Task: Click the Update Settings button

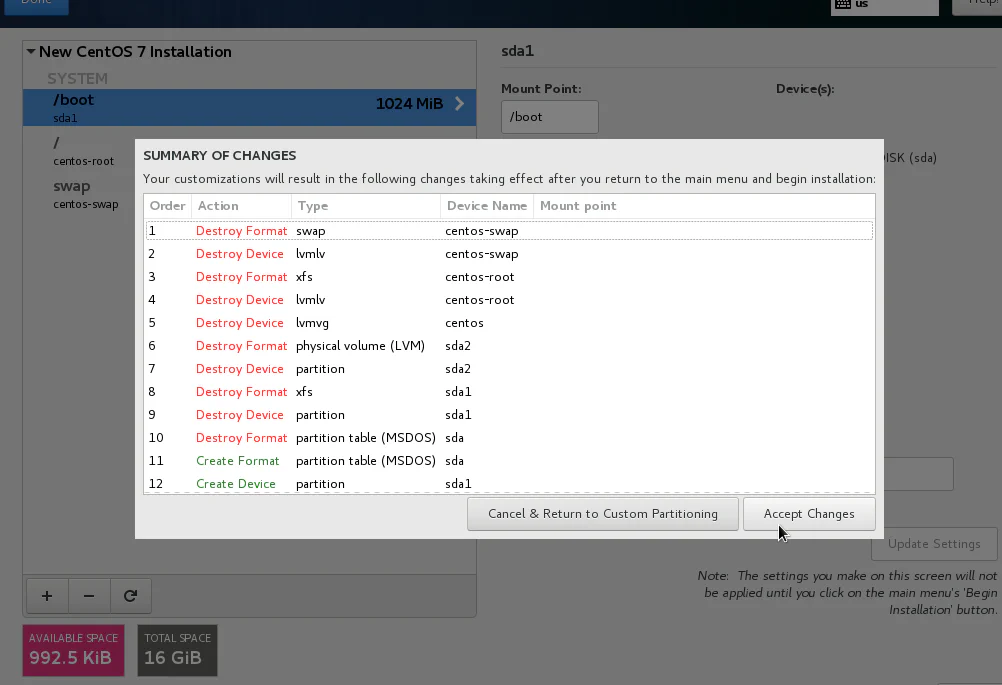Action: click(x=934, y=544)
